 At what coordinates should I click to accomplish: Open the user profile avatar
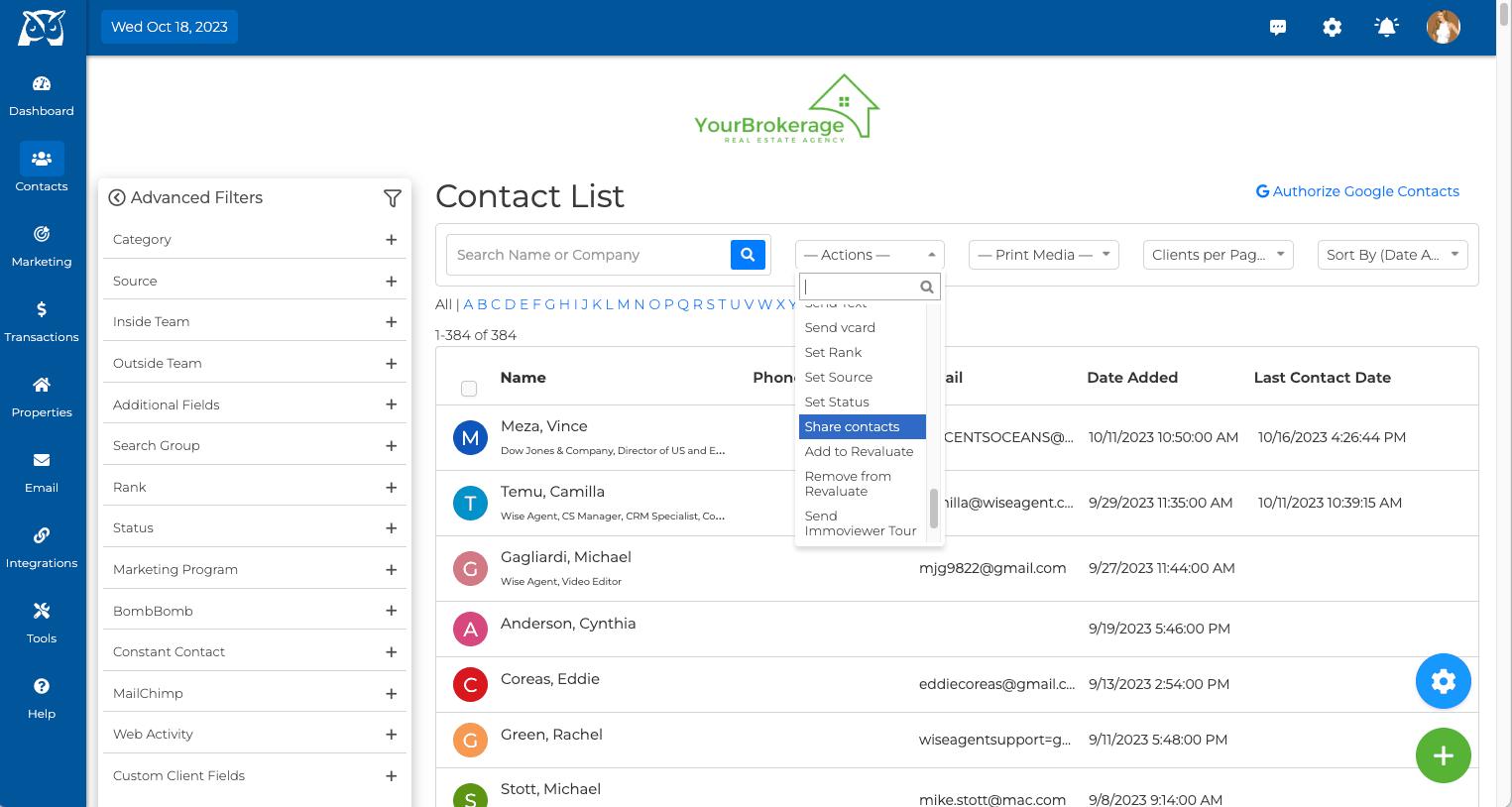[x=1444, y=27]
